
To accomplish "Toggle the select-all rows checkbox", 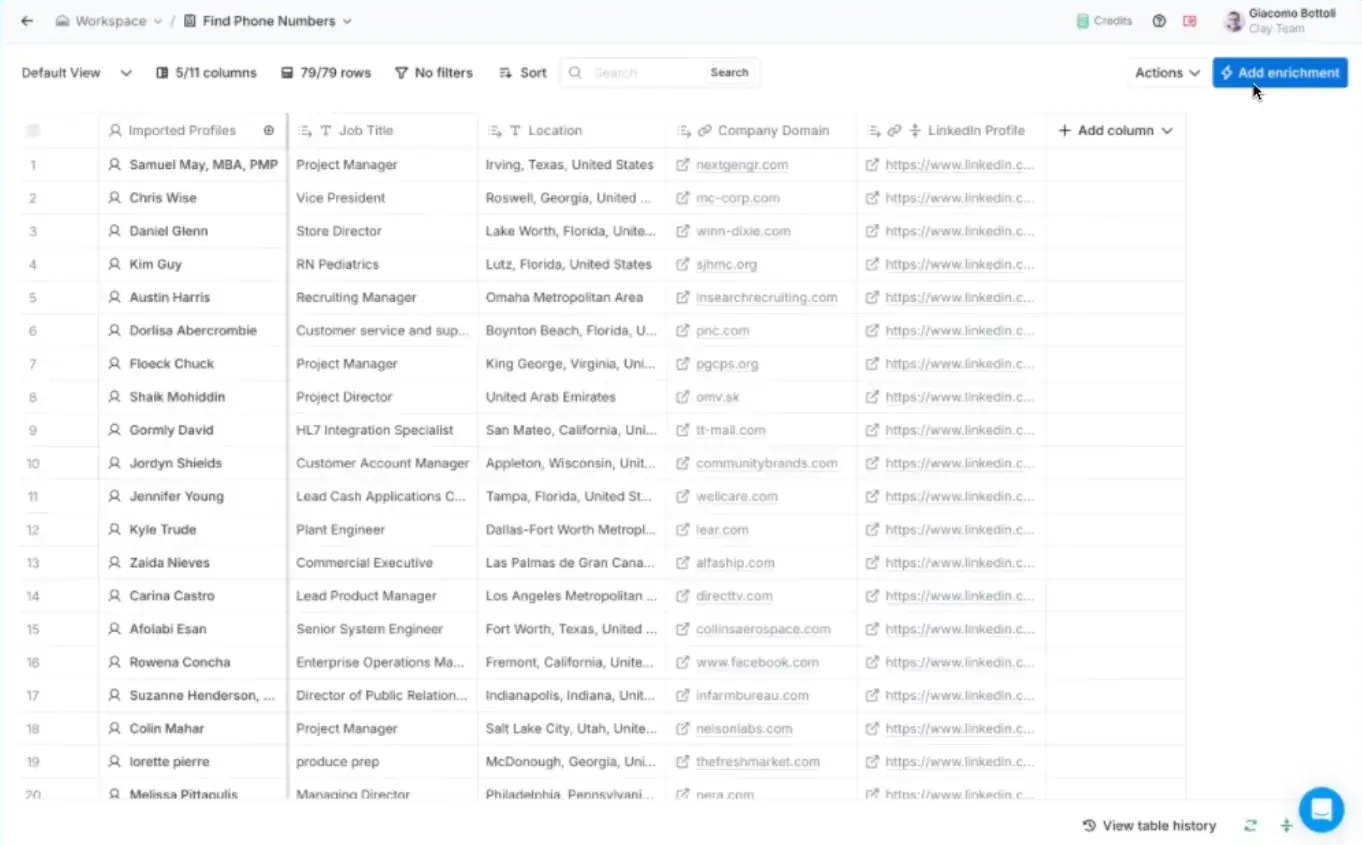I will [33, 131].
